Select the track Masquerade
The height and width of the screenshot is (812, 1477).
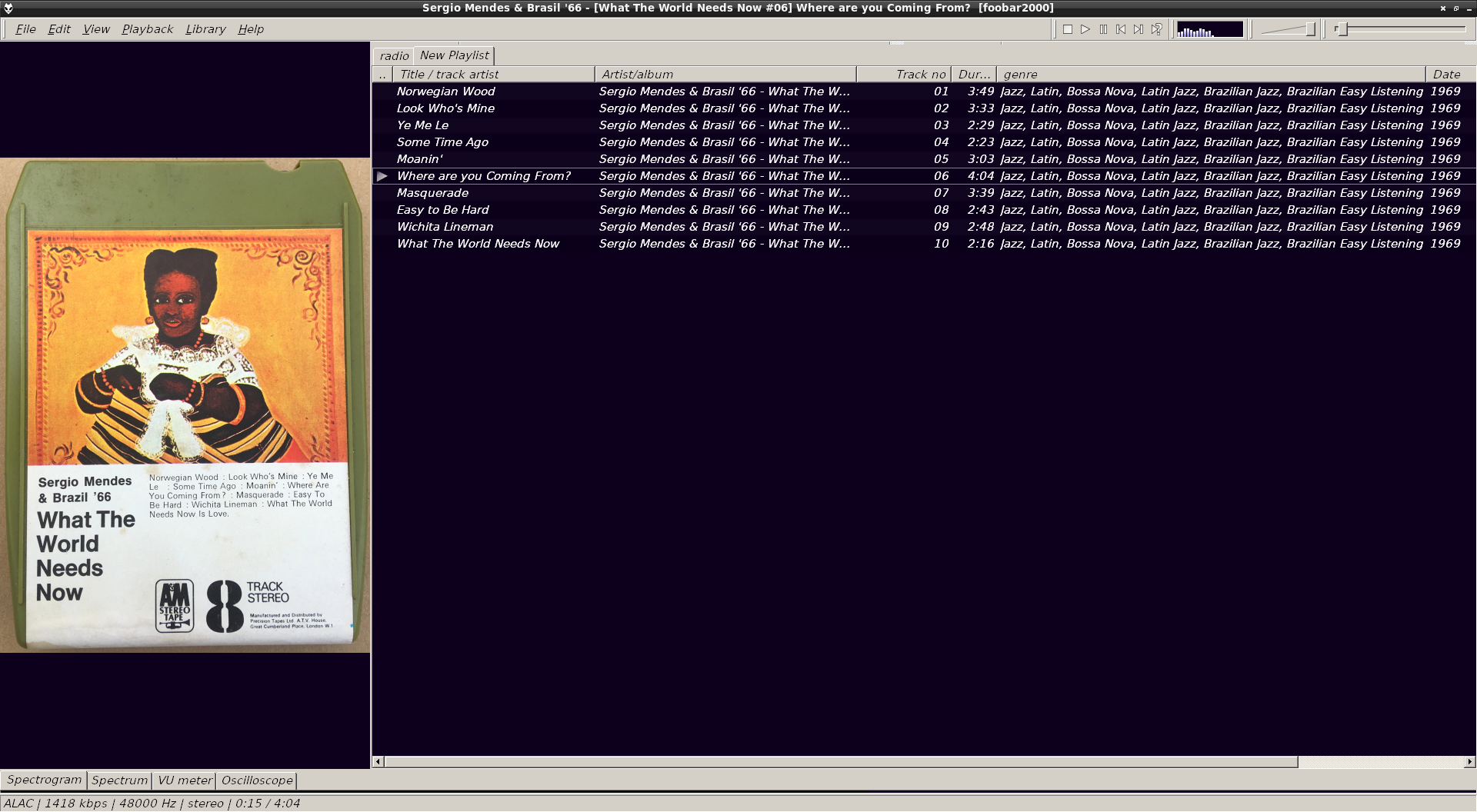pos(432,193)
